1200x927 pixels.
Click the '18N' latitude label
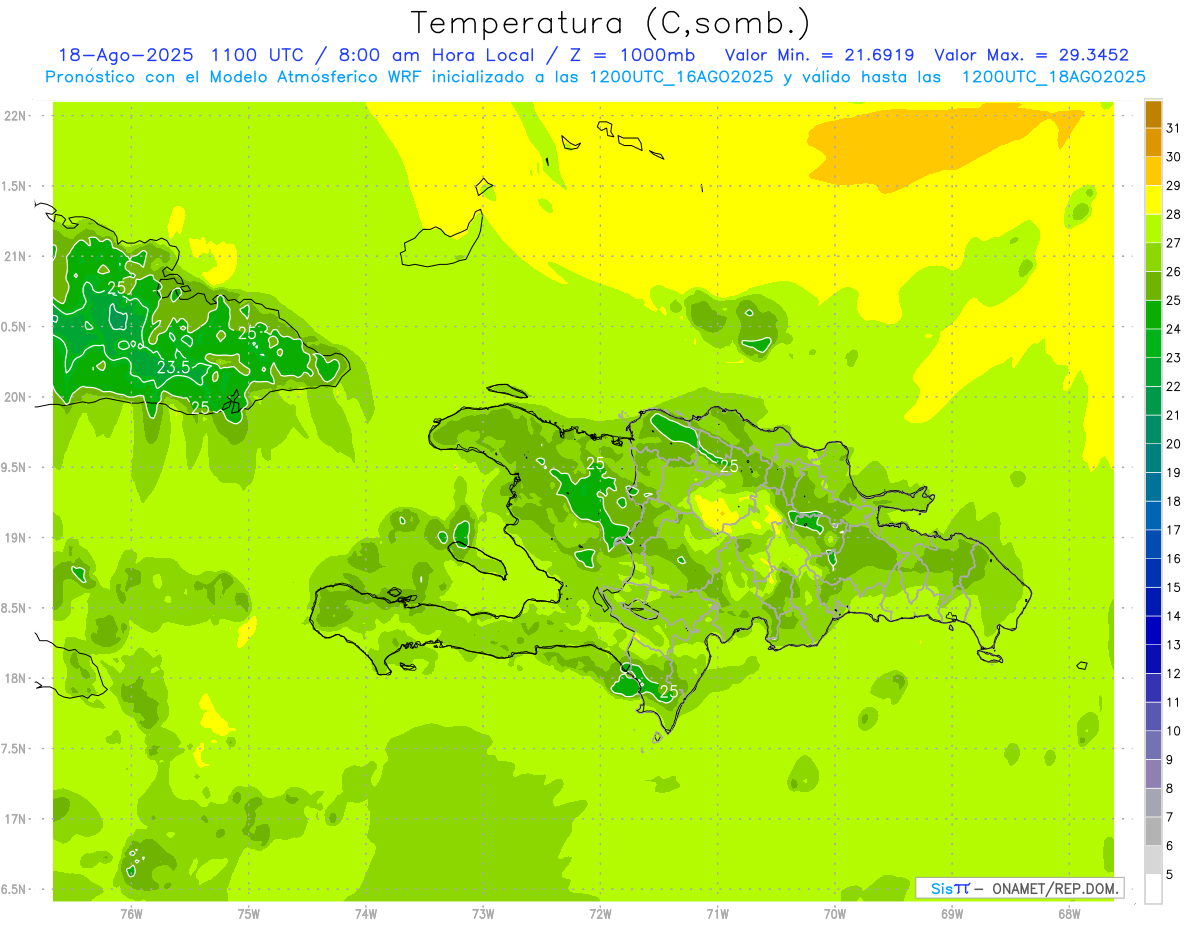pos(17,678)
